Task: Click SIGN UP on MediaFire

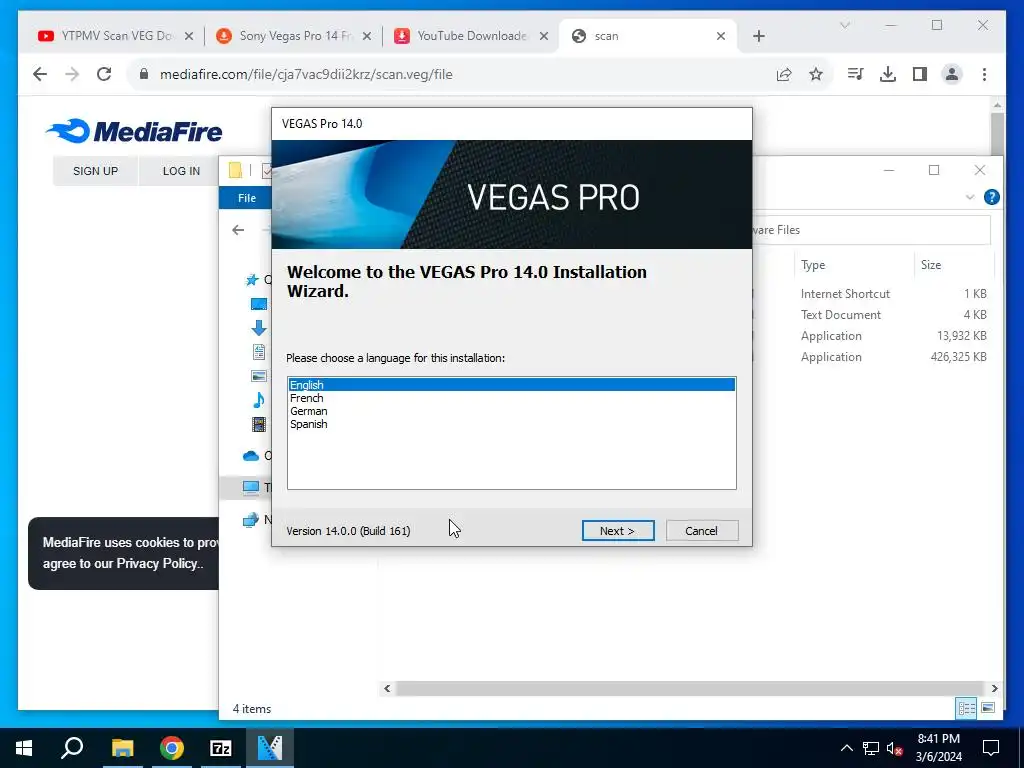Action: coord(95,171)
